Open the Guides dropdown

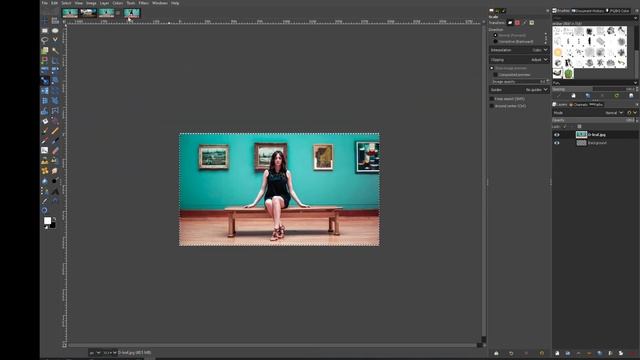519,90
